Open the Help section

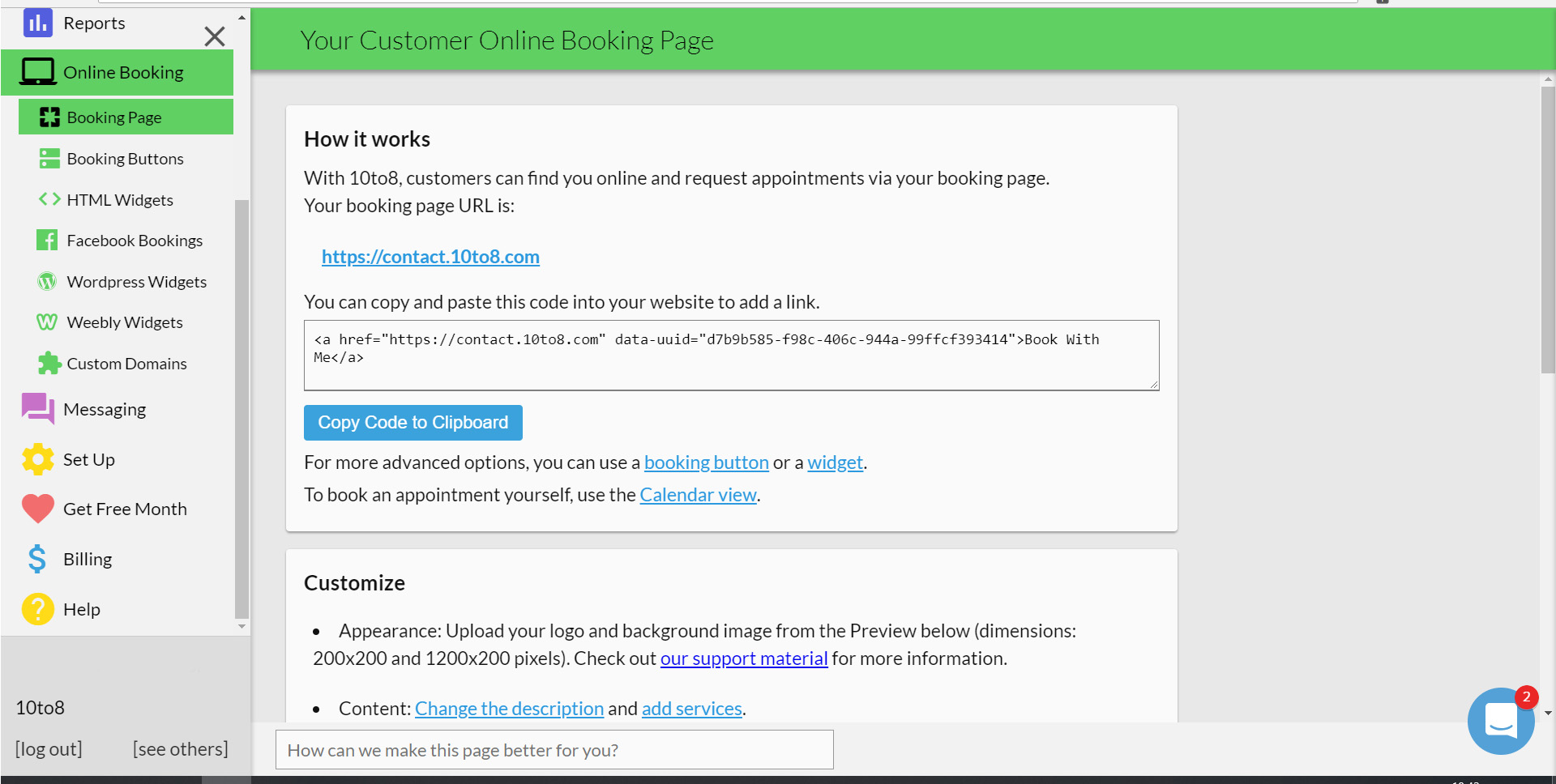pos(82,609)
